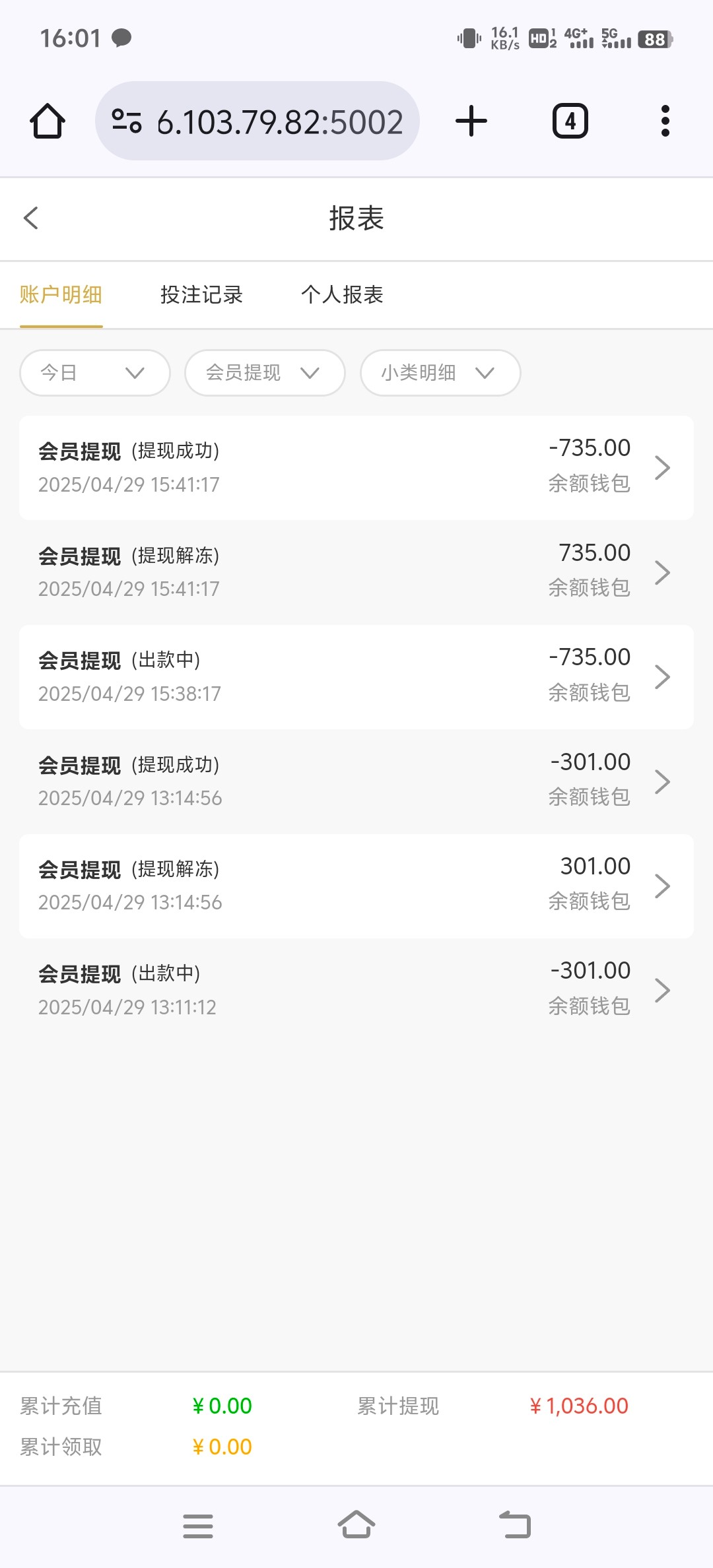This screenshot has width=713, height=1568.
Task: Switch to the 投注记录 tab
Action: coord(201,295)
